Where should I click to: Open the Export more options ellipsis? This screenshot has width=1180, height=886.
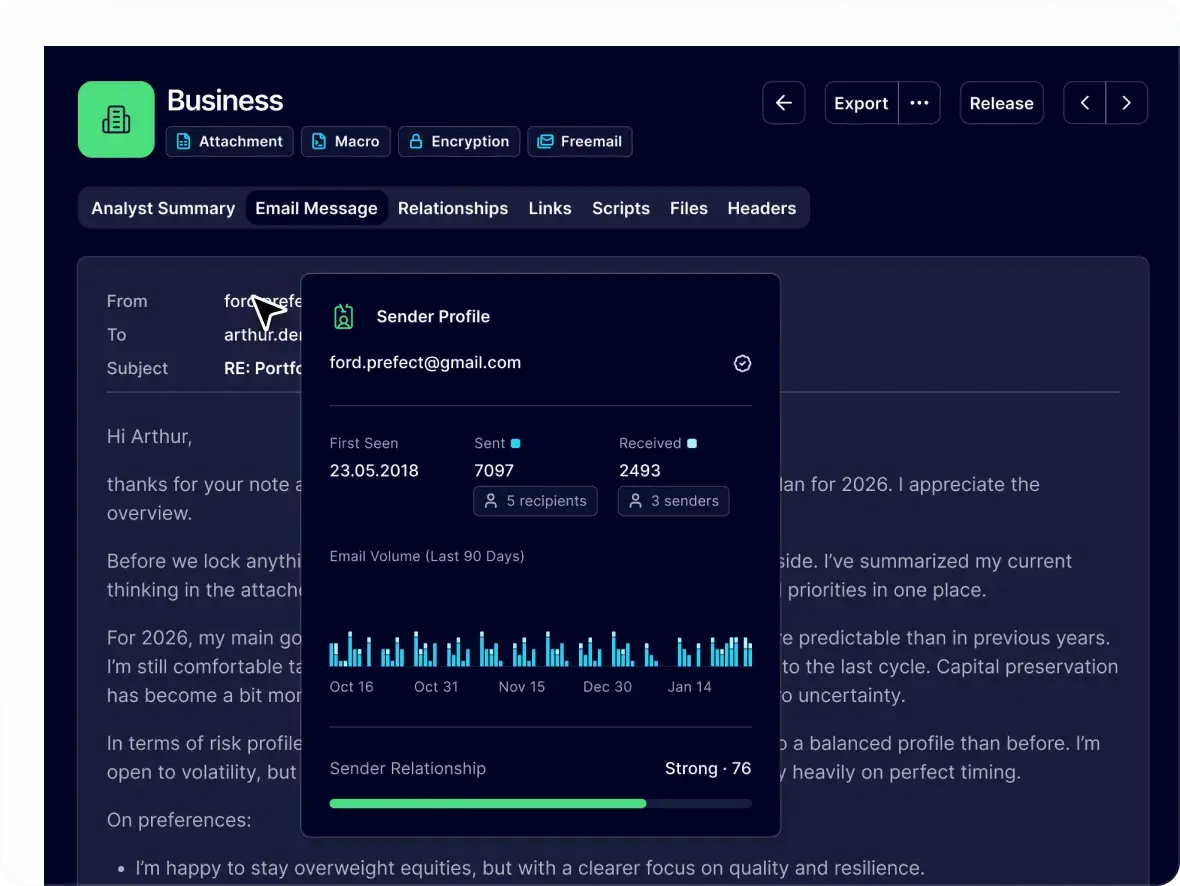coord(919,103)
